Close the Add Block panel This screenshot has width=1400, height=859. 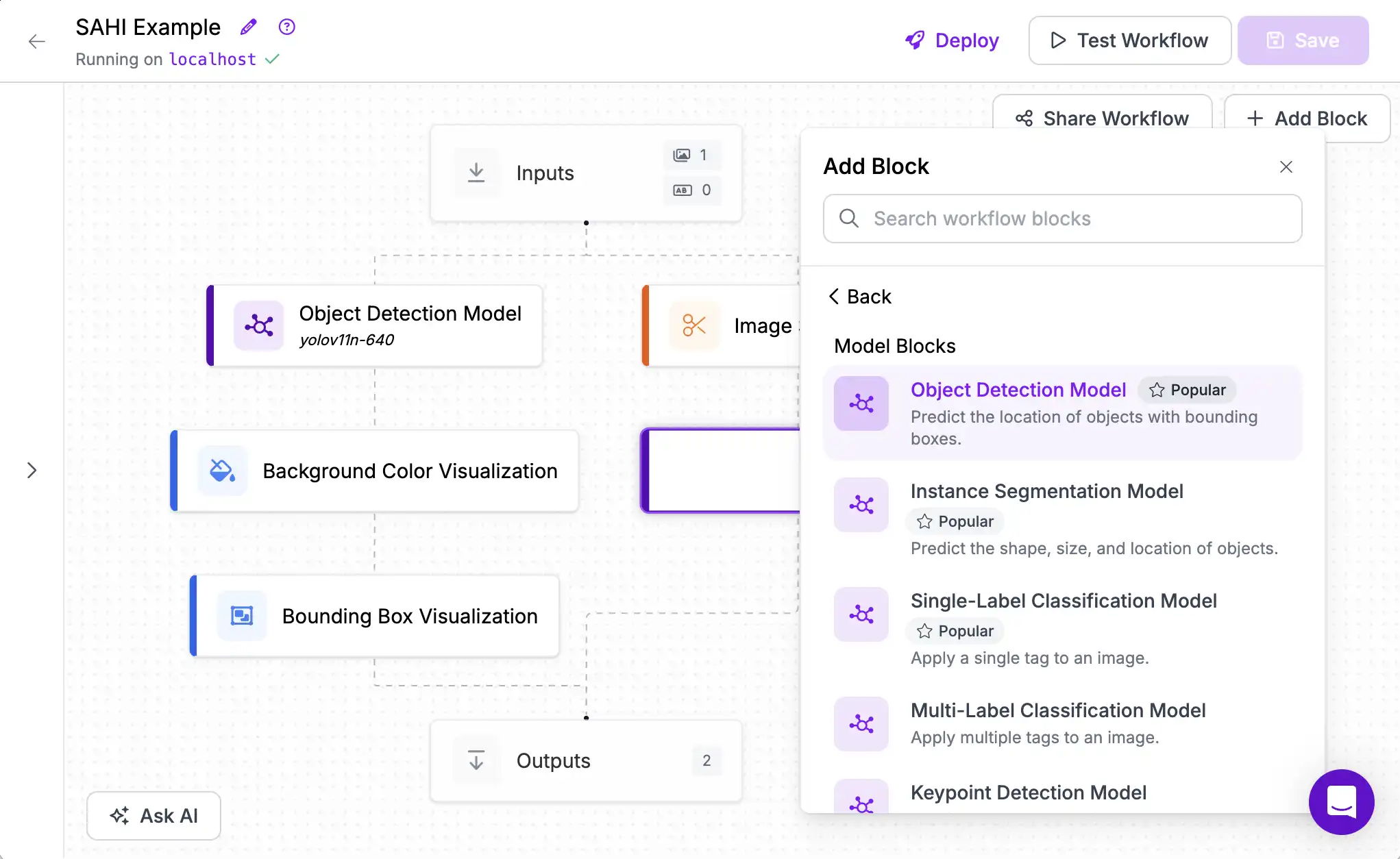[1288, 166]
